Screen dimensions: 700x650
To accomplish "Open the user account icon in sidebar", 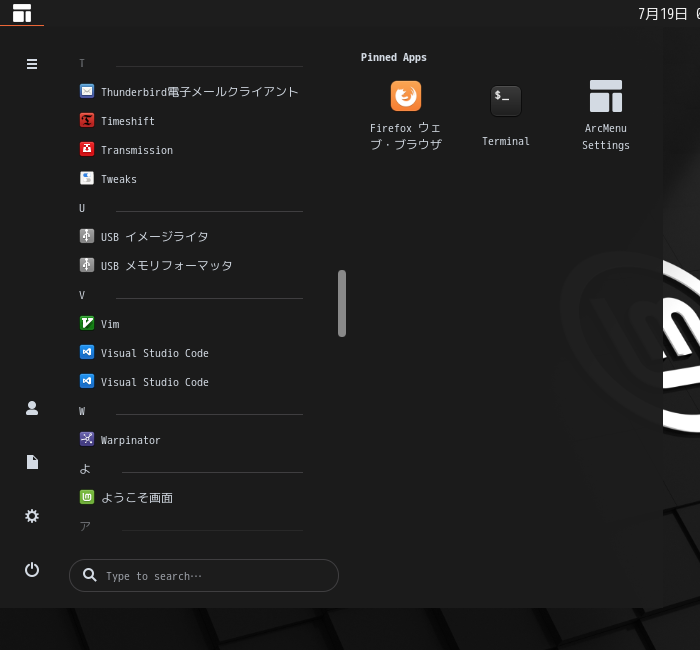I will [x=32, y=408].
